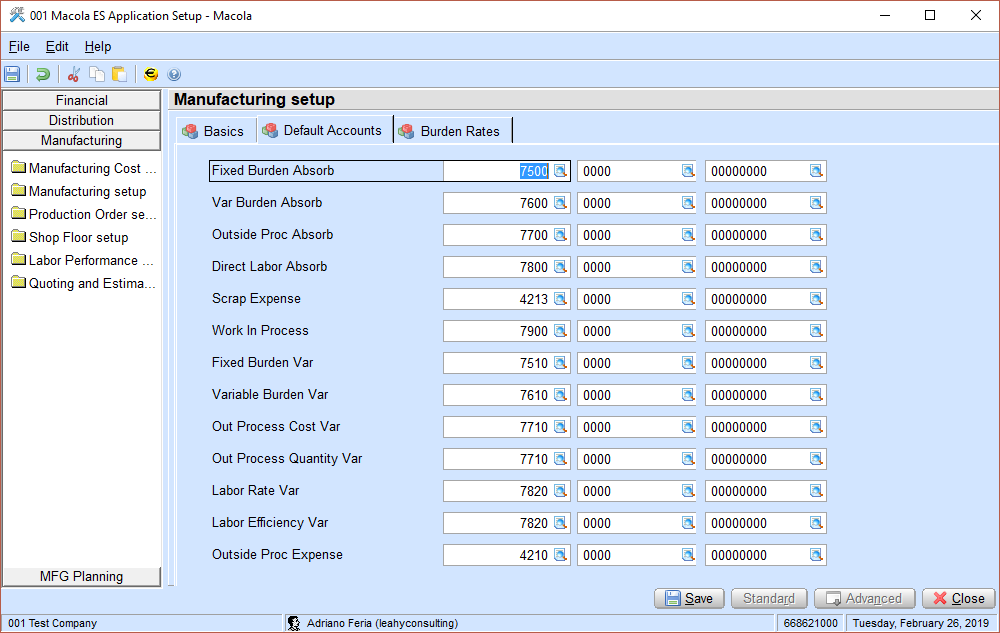Viewport: 1000px width, 633px height.
Task: Open lookup for Outside Proc Expense account 4210
Action: 560,555
